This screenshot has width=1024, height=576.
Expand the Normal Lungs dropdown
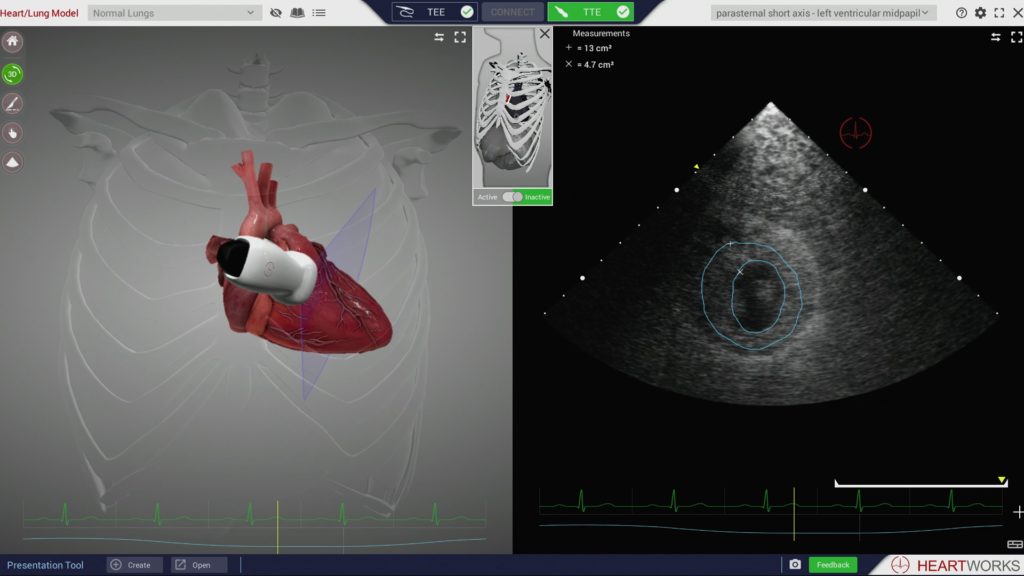point(174,13)
